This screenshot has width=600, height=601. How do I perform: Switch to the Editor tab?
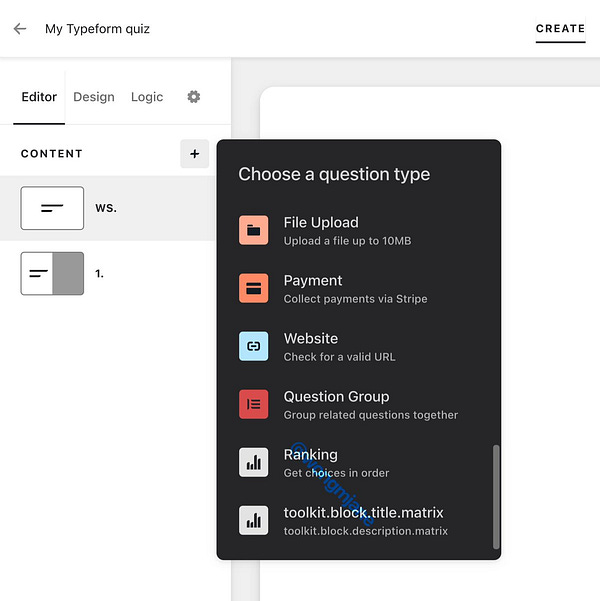[x=39, y=97]
